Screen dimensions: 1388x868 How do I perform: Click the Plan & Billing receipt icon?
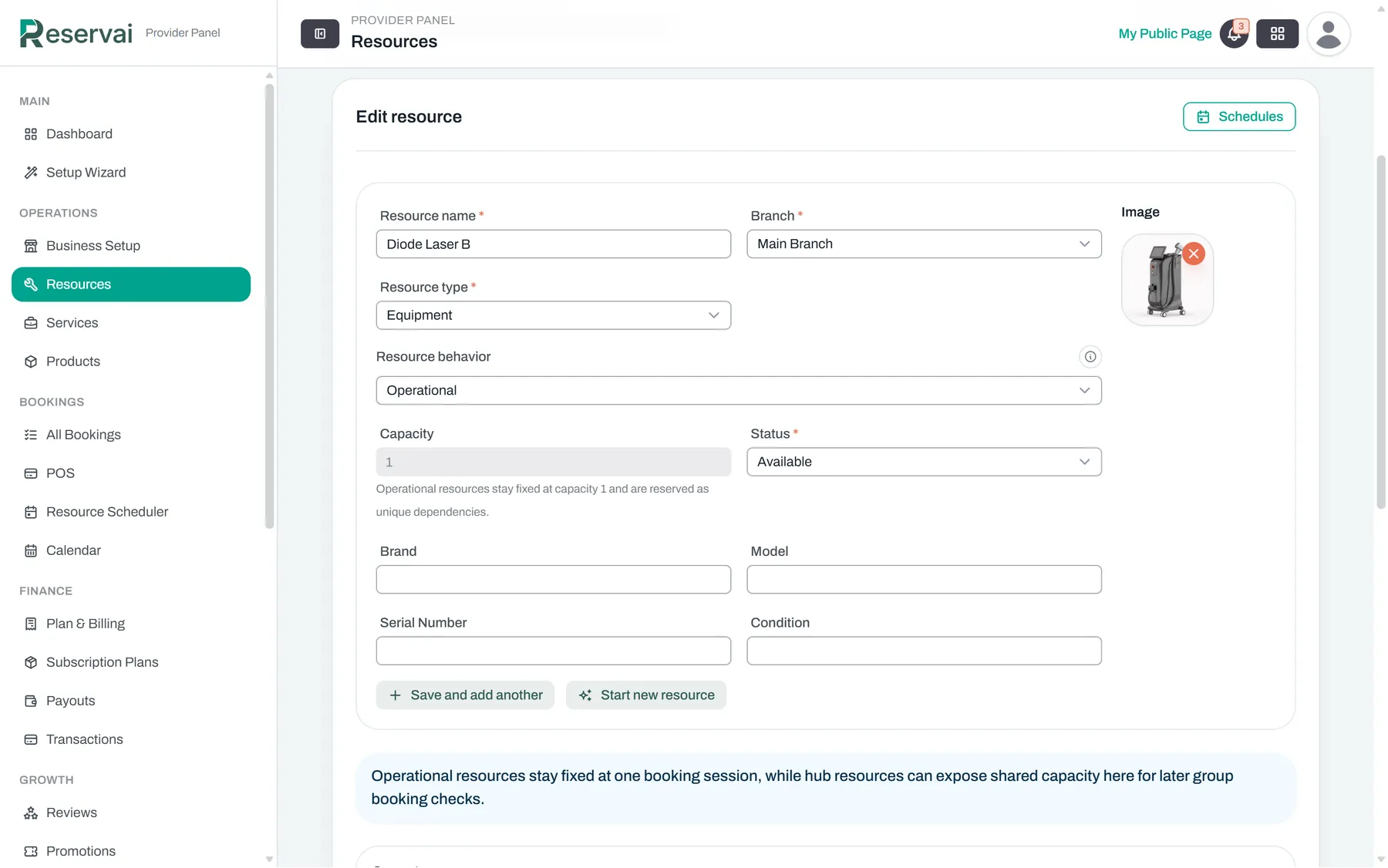31,624
